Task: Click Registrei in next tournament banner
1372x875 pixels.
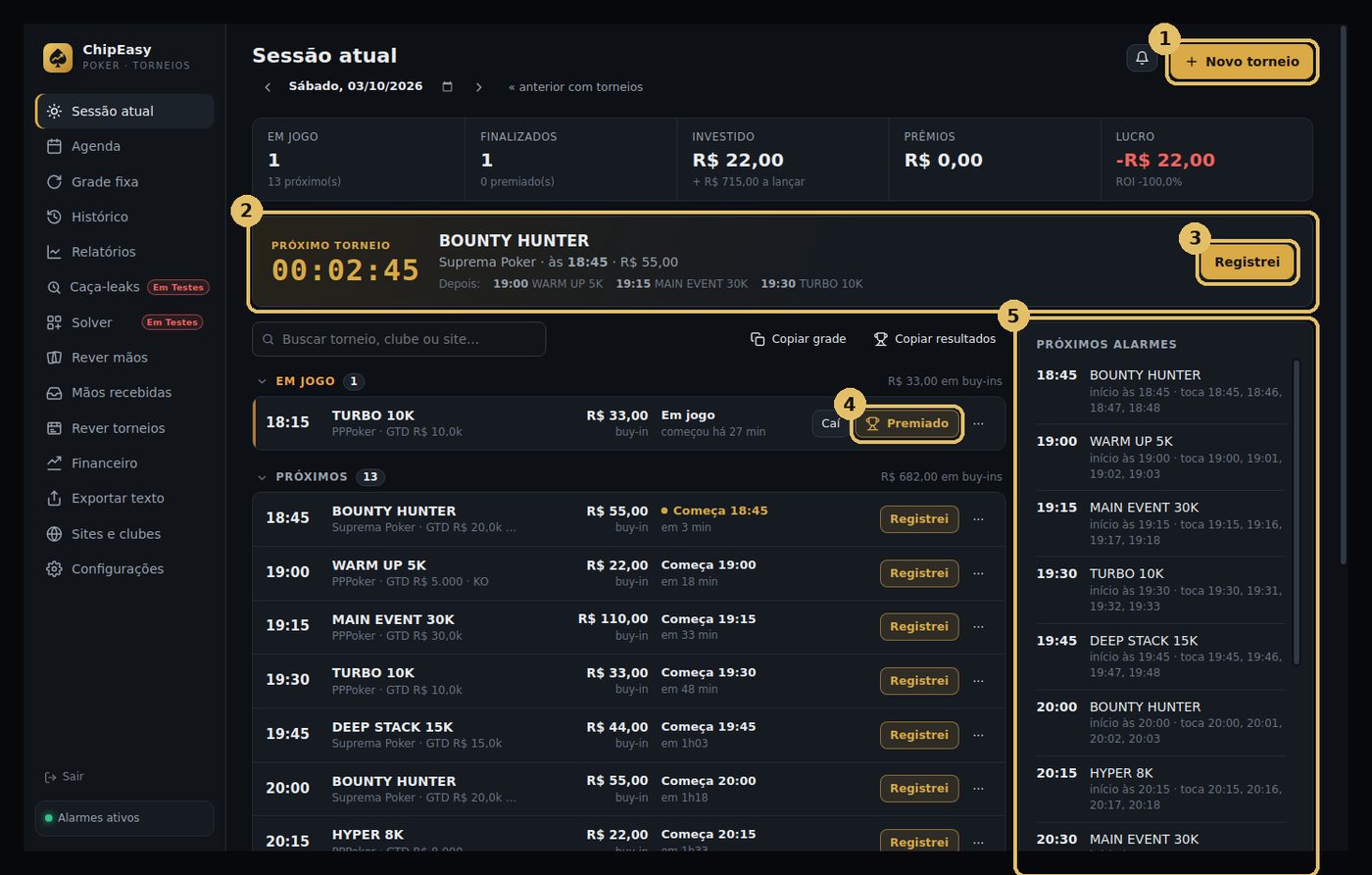Action: 1247,263
